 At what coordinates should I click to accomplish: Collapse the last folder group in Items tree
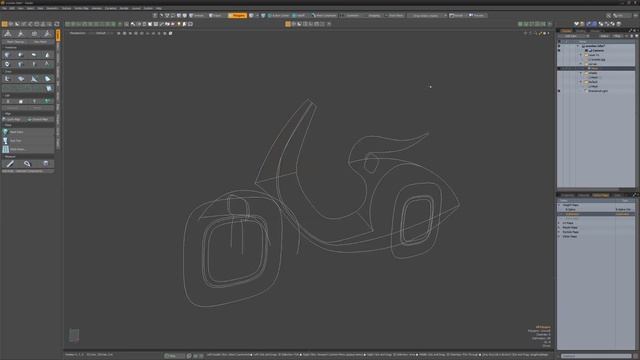pos(581,82)
